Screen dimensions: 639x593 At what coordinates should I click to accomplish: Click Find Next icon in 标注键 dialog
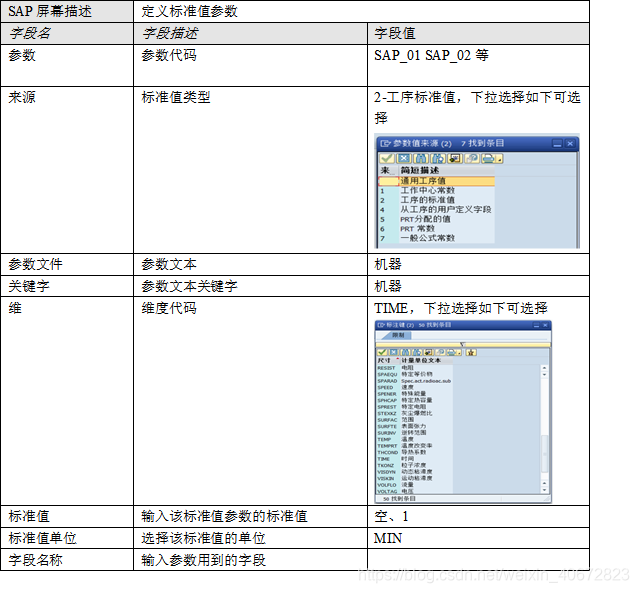pyautogui.click(x=417, y=353)
